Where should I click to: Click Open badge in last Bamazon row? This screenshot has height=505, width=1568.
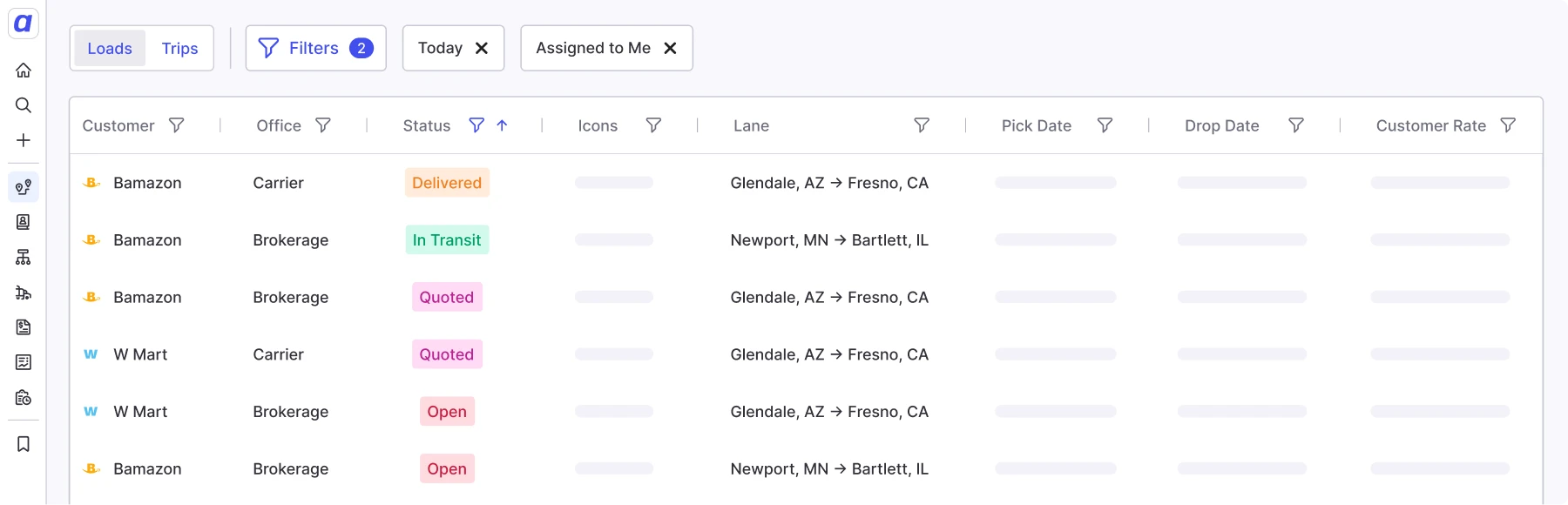(447, 468)
